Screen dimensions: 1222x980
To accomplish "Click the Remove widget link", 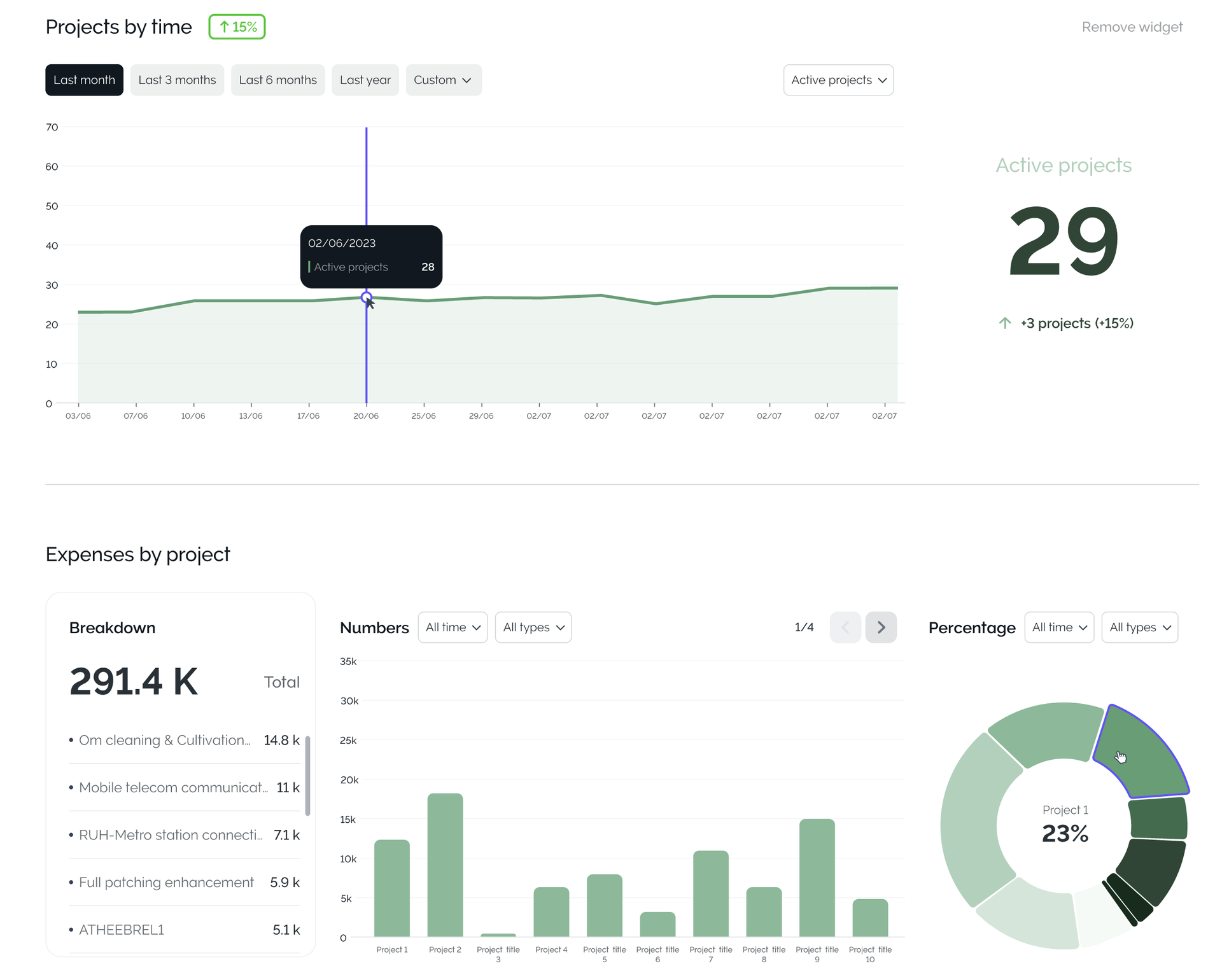I will coord(1132,27).
